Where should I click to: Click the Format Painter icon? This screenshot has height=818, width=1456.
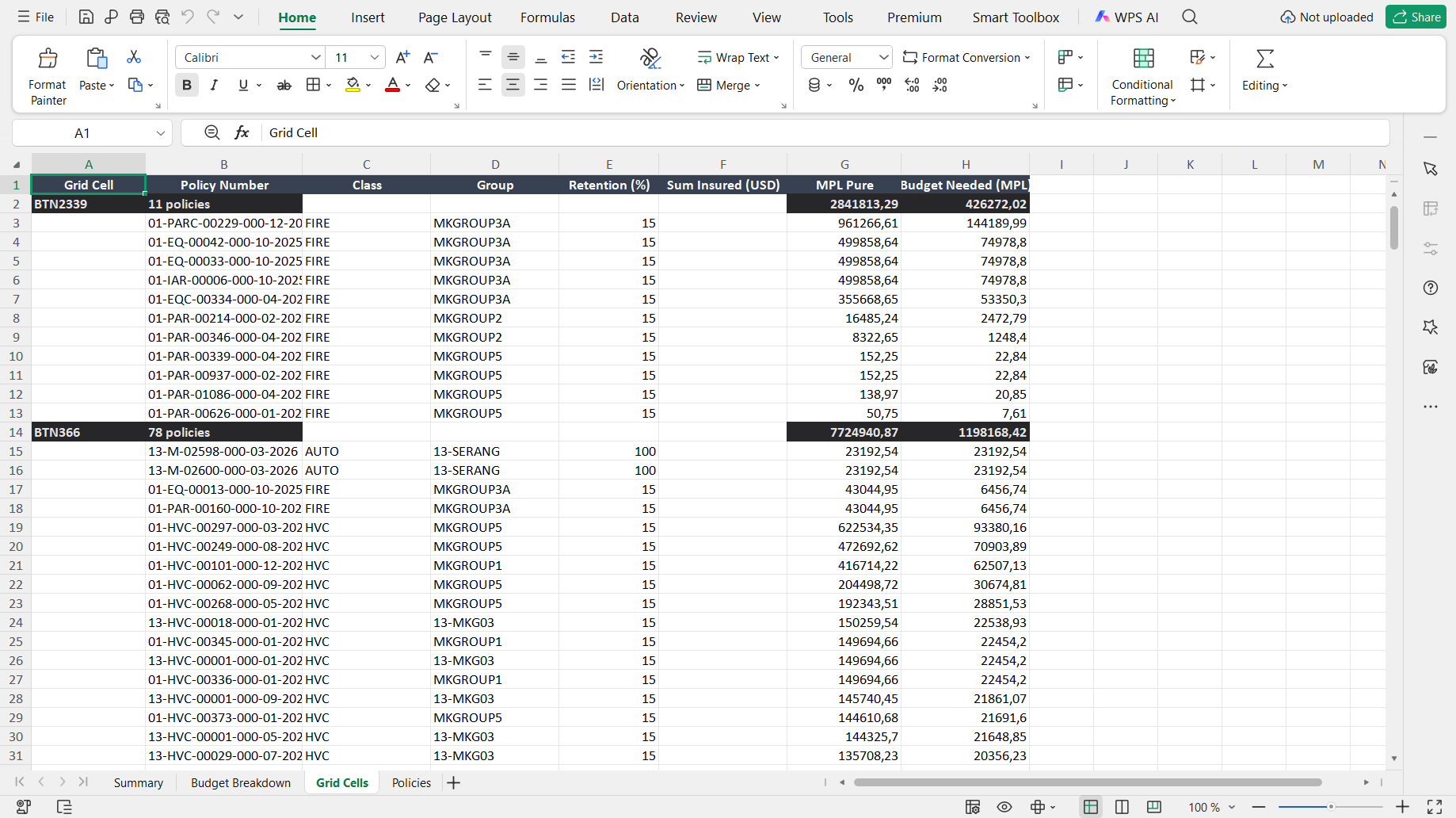click(x=48, y=58)
